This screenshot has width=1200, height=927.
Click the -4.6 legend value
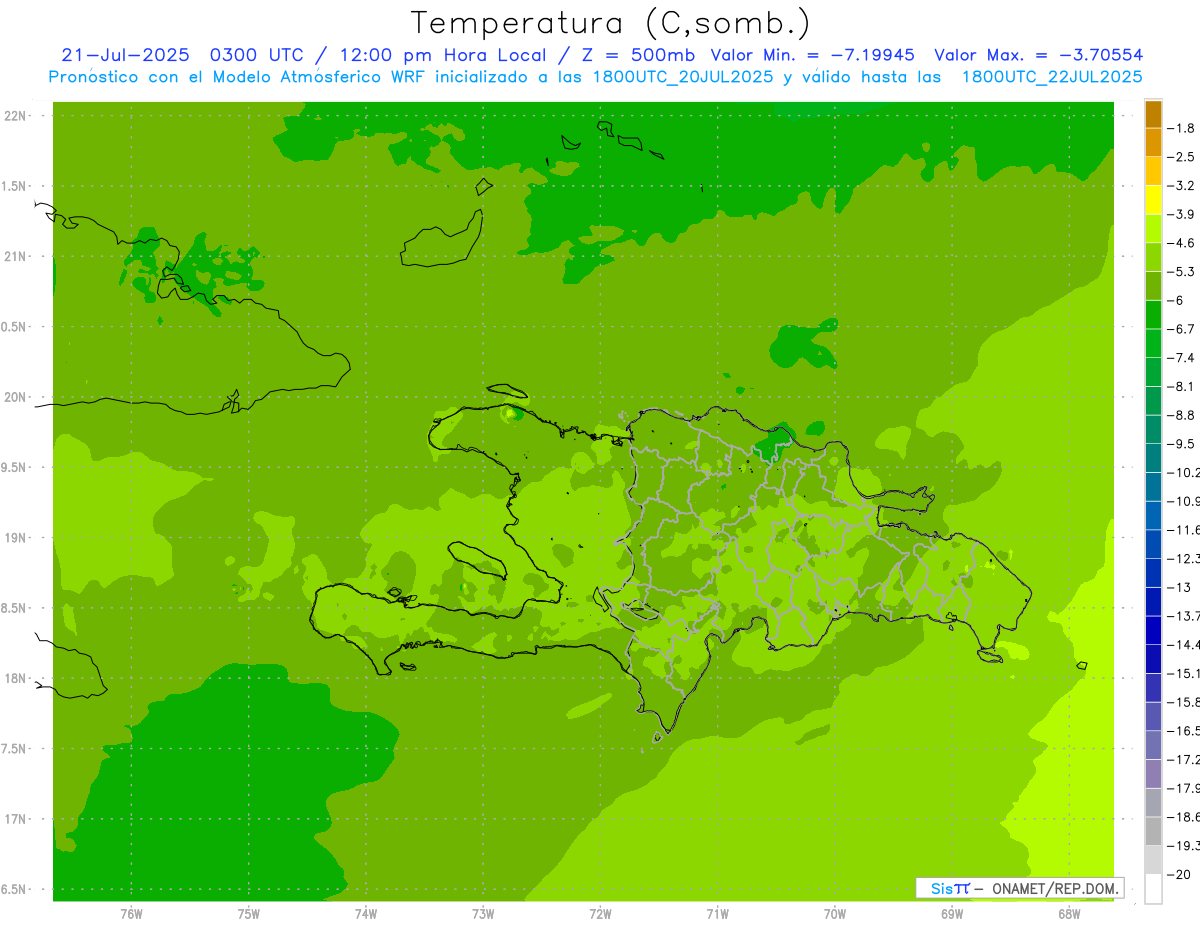pos(1181,243)
